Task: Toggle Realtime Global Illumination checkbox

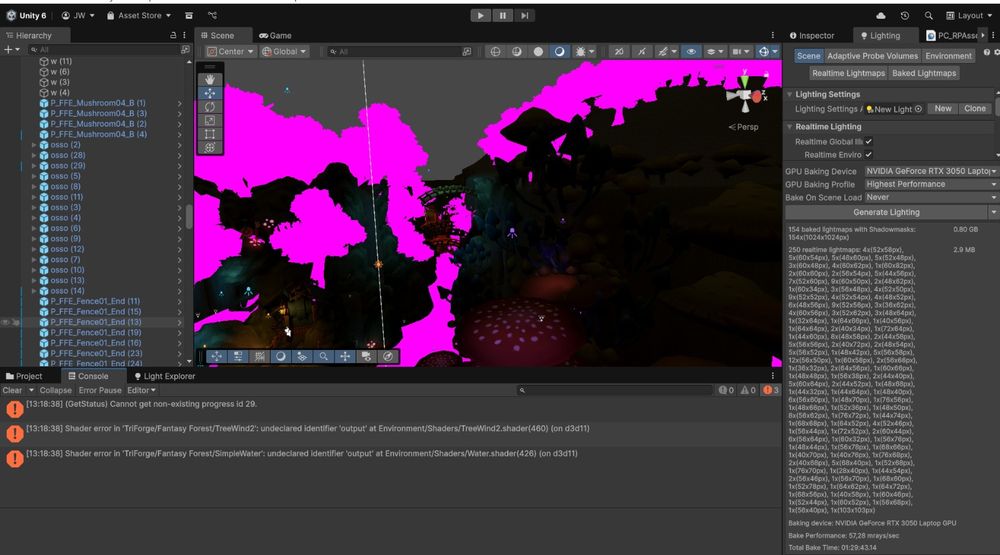Action: click(869, 142)
